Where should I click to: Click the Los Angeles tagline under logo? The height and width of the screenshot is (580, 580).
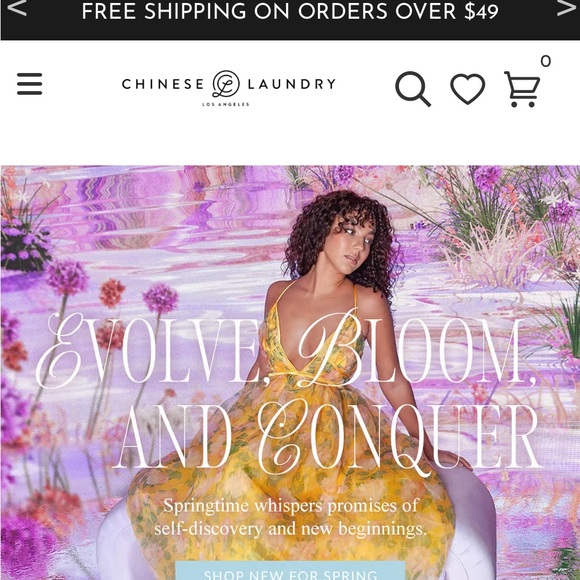(x=226, y=104)
